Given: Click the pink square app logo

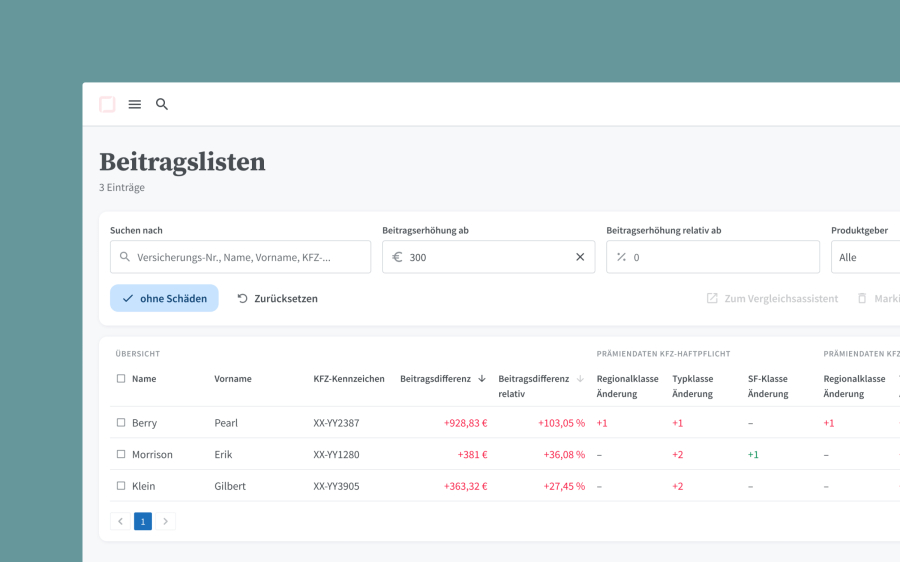Looking at the screenshot, I should 107,104.
